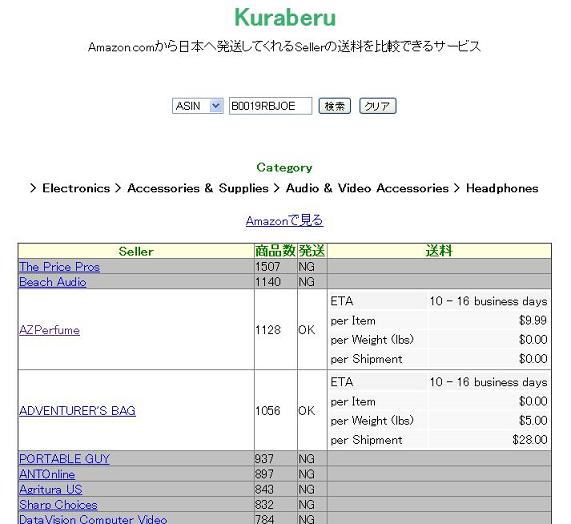Click the Headphones breadcrumb
571x524 pixels.
coord(502,188)
